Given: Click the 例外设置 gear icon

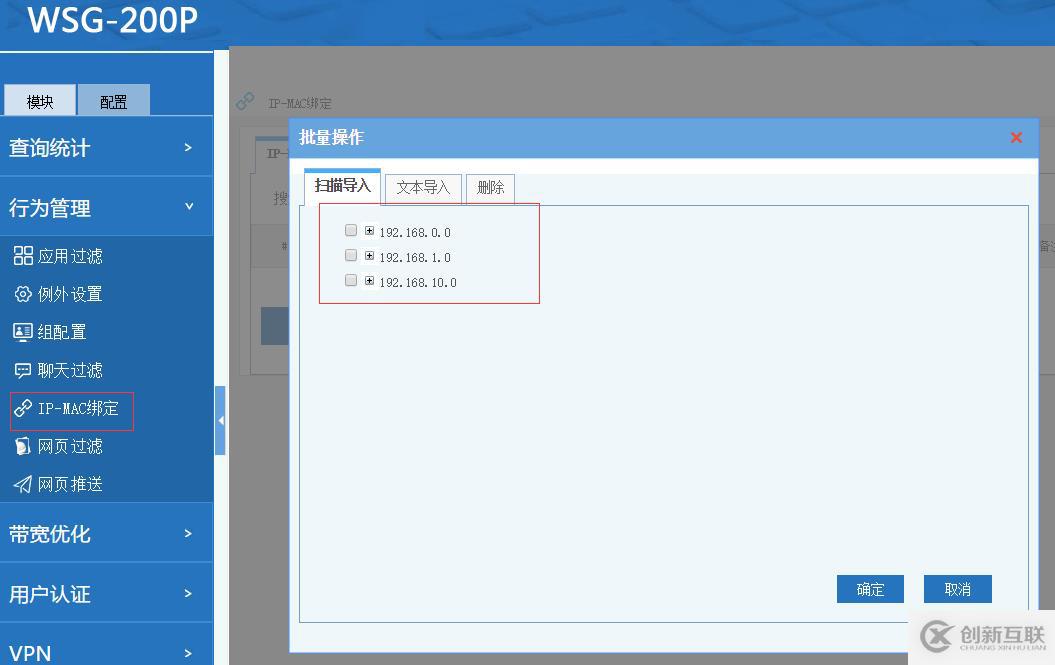Looking at the screenshot, I should [x=23, y=294].
